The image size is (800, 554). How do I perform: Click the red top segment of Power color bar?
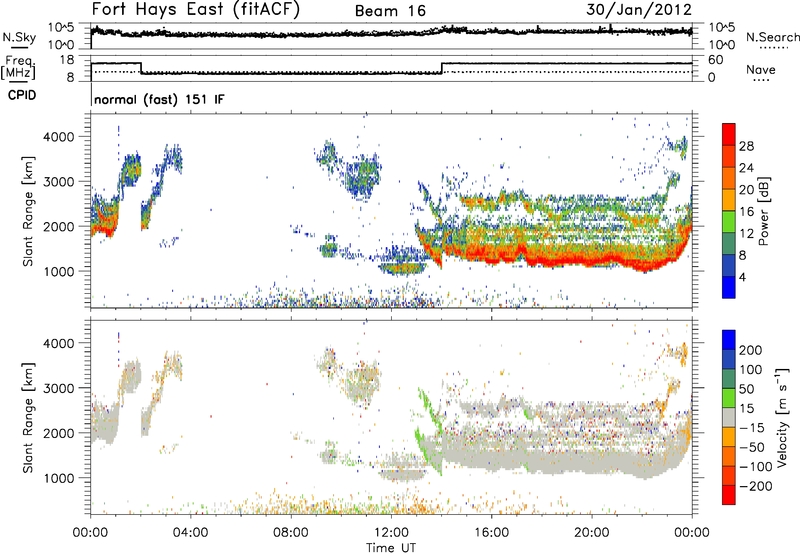coord(729,135)
